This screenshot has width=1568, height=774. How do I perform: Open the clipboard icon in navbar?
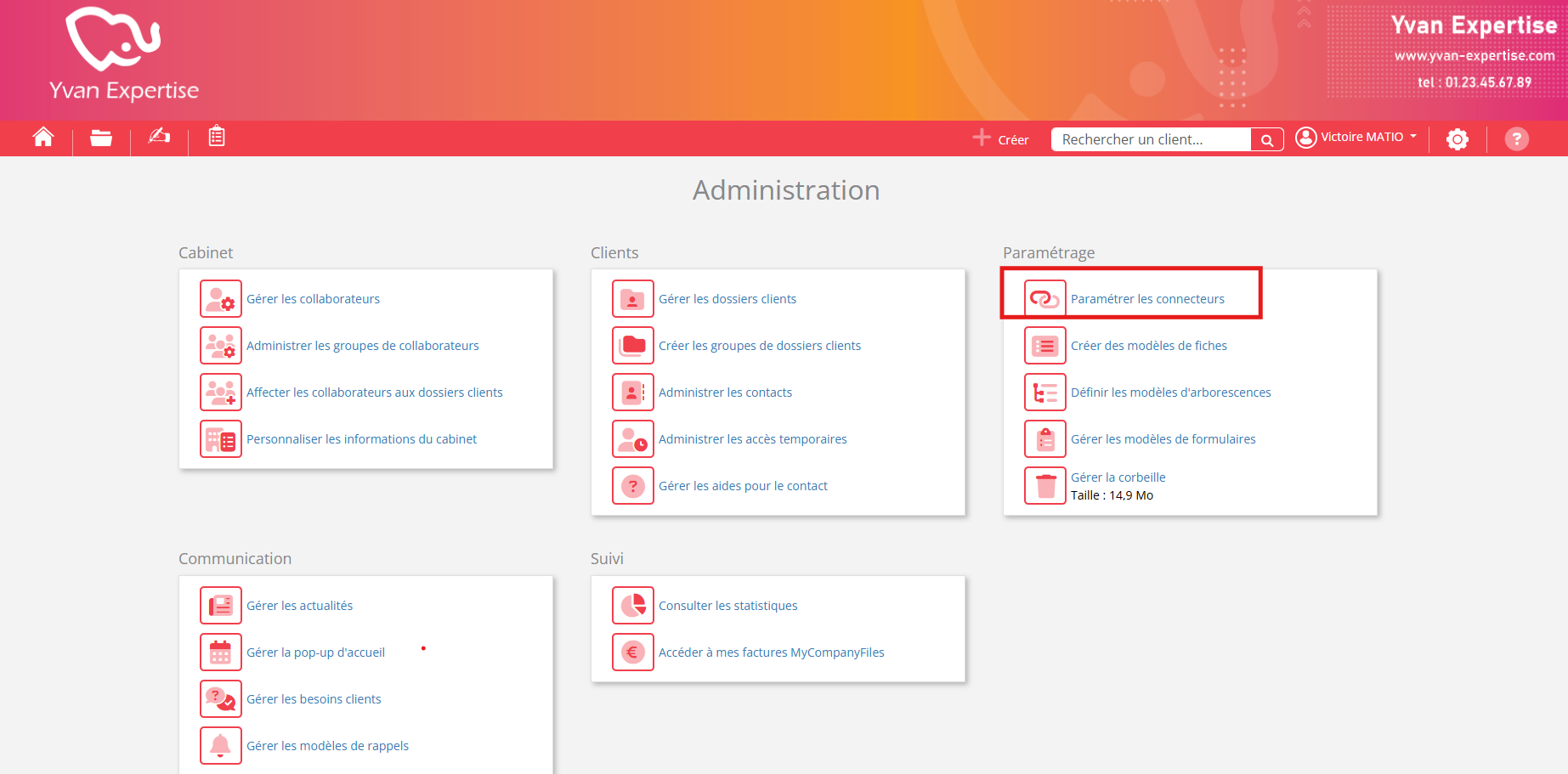(x=217, y=136)
